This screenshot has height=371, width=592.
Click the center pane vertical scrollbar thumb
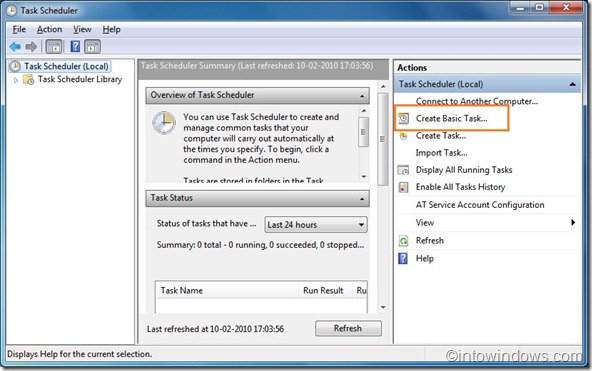[x=383, y=139]
